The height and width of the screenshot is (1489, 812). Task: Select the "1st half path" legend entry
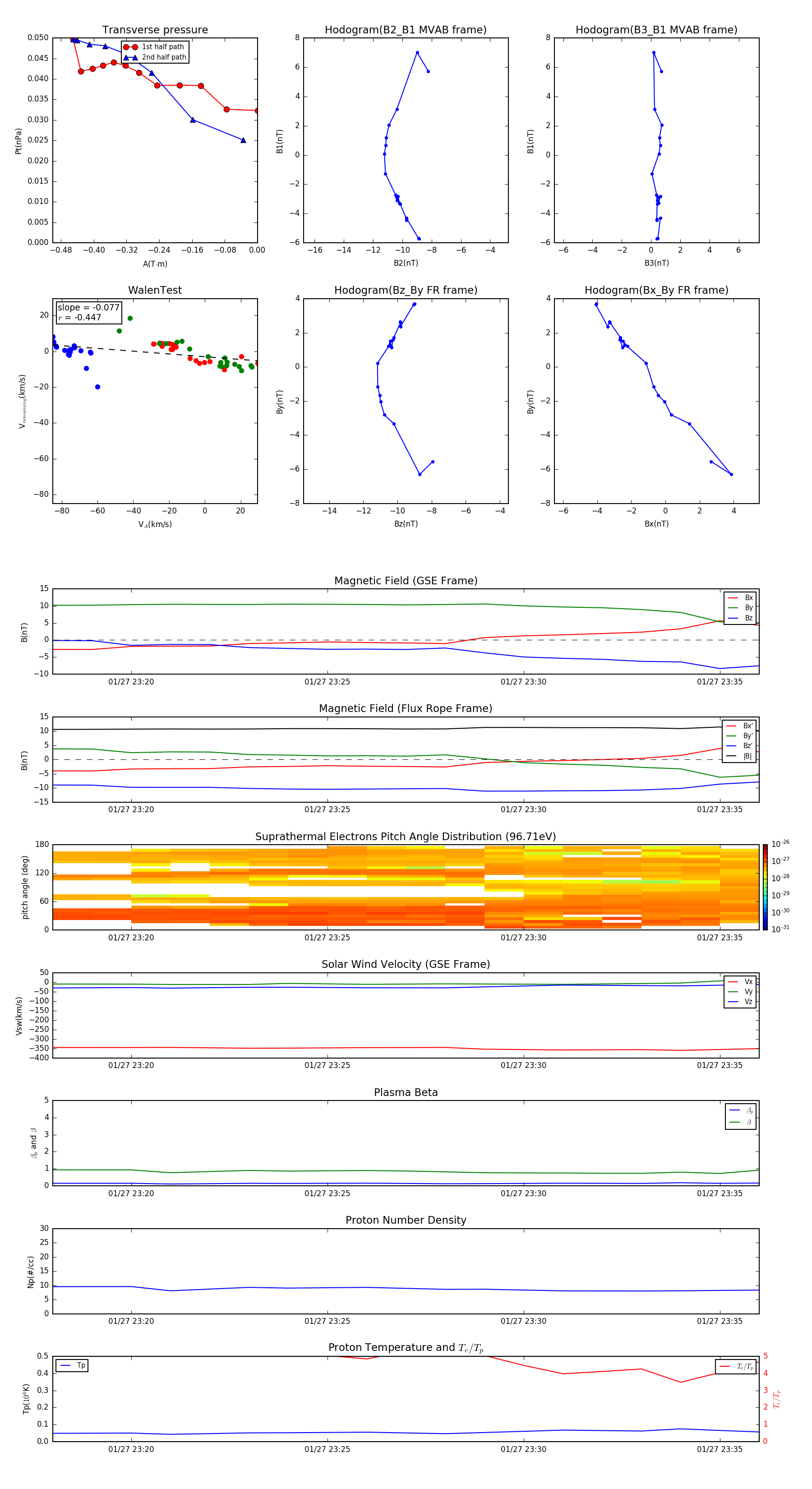pyautogui.click(x=154, y=47)
